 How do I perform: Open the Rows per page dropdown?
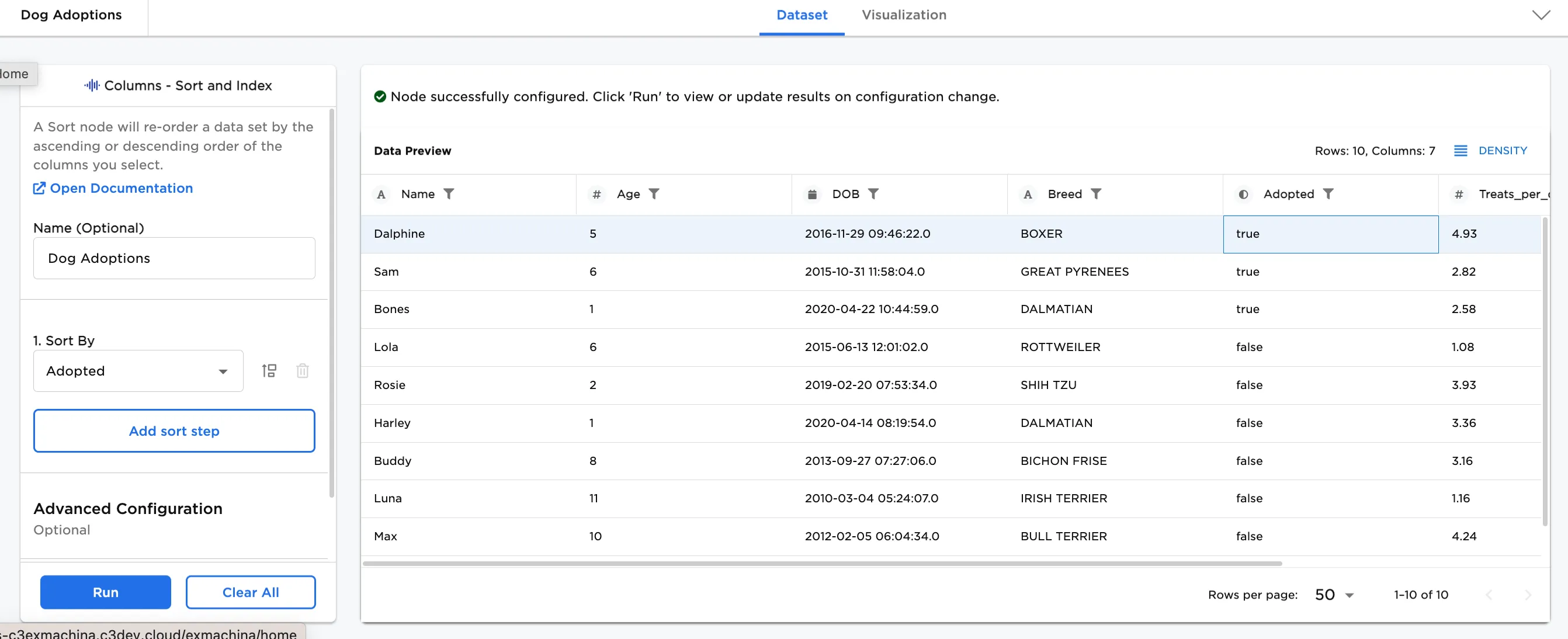point(1333,595)
